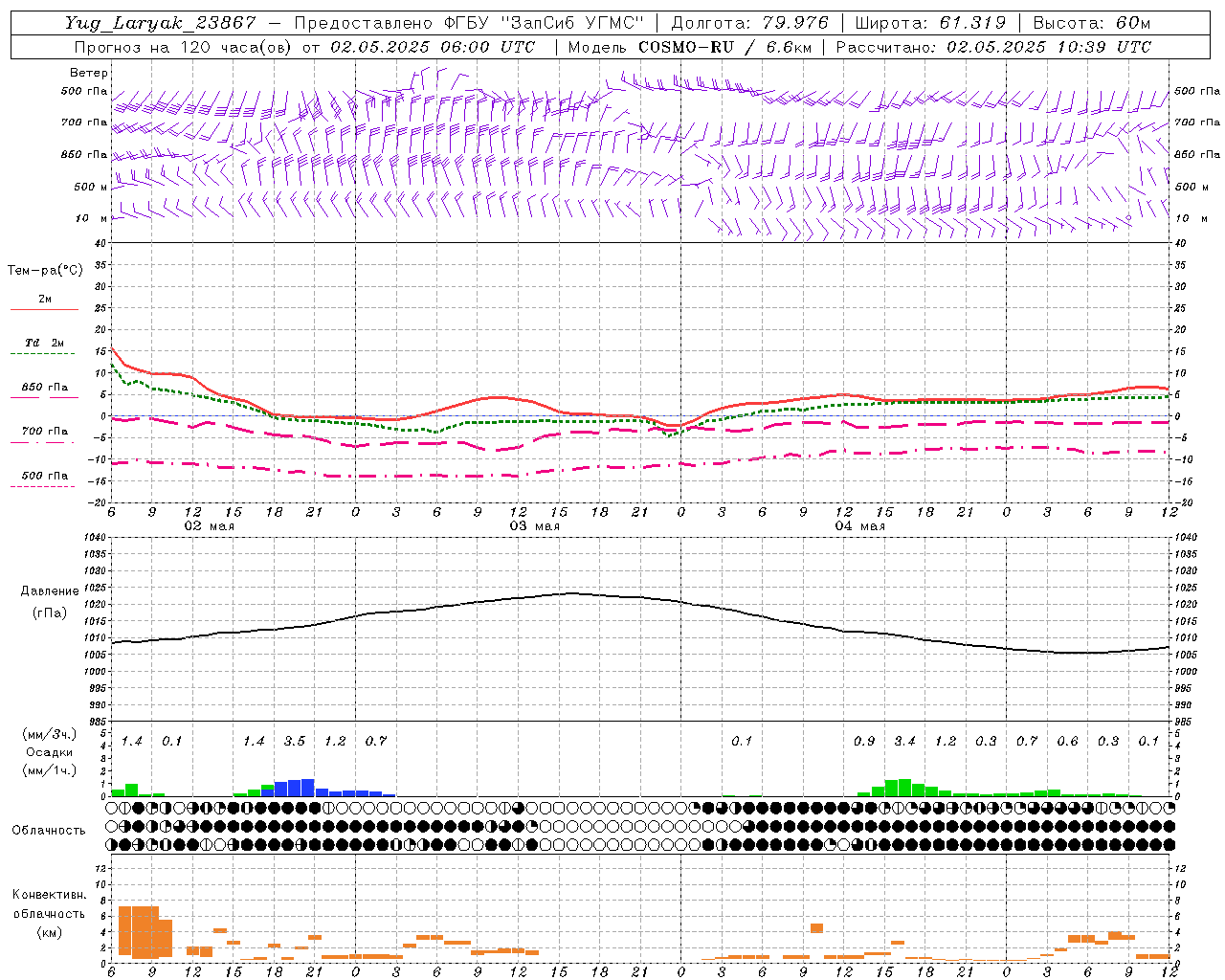Select the latitude text Широта: 61.319
The width and height of the screenshot is (1225, 980).
point(930,23)
